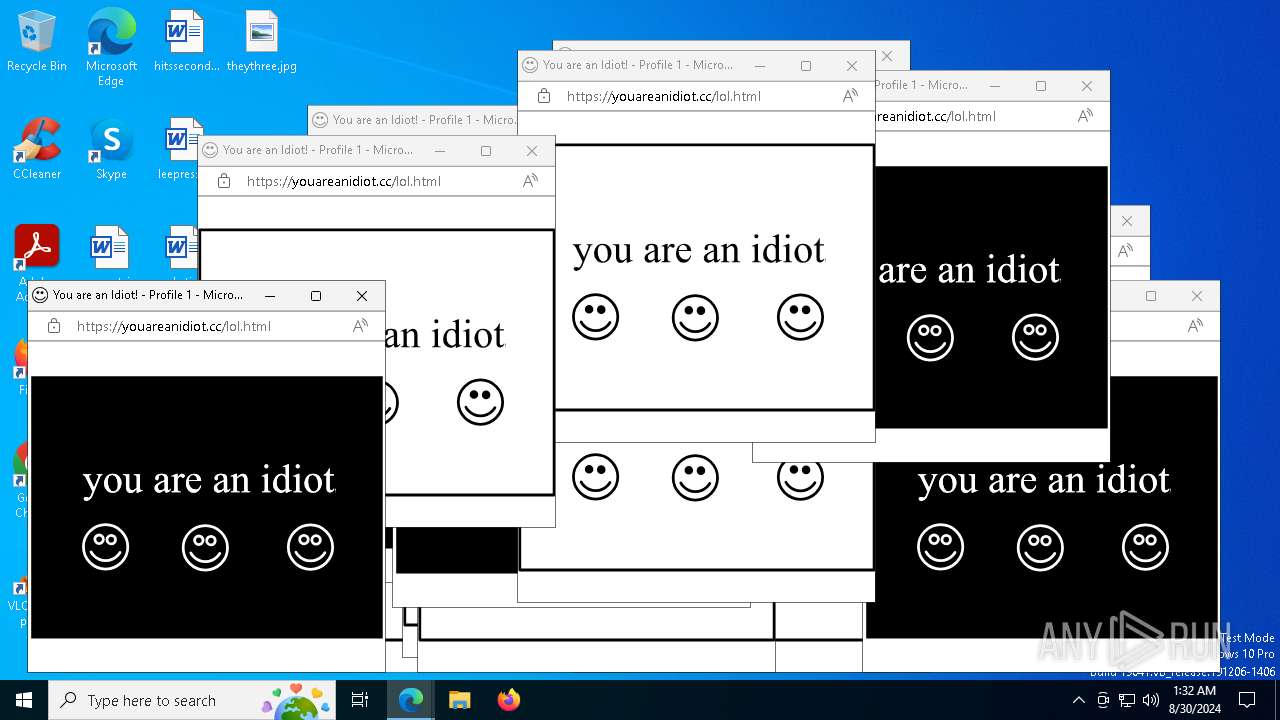Maximize the upper-right black popup window

[1041, 86]
